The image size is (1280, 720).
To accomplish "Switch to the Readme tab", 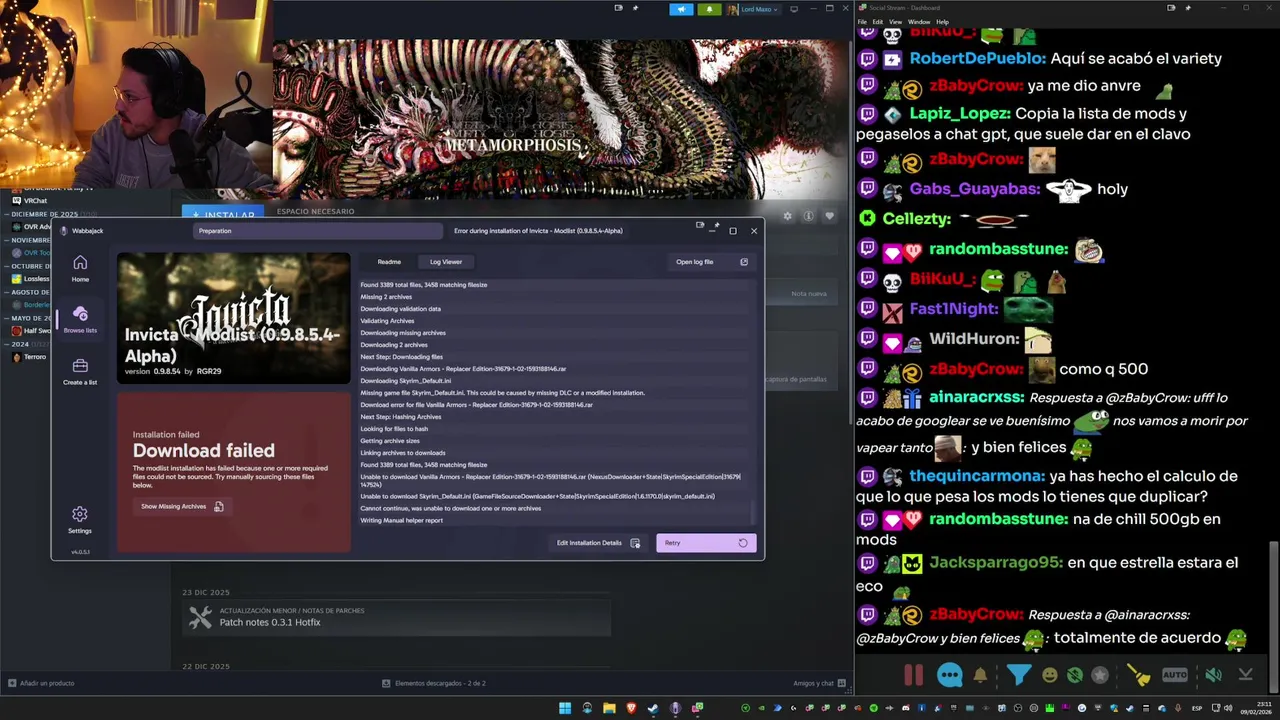I will coord(389,262).
